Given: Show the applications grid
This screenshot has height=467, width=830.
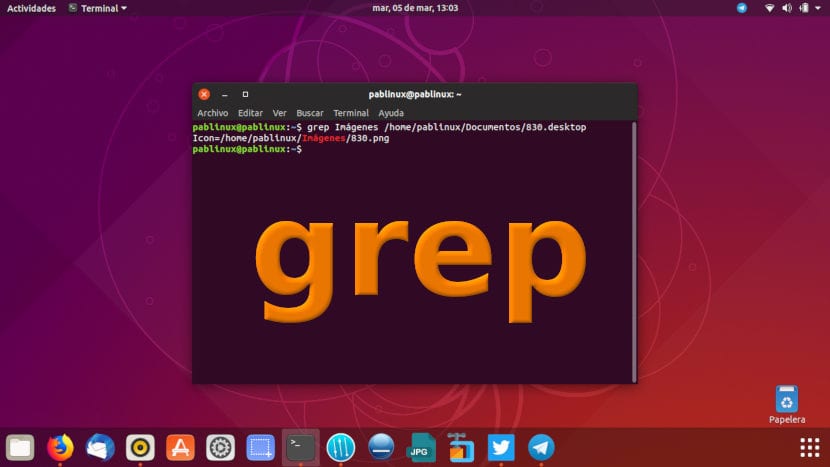Looking at the screenshot, I should 809,448.
